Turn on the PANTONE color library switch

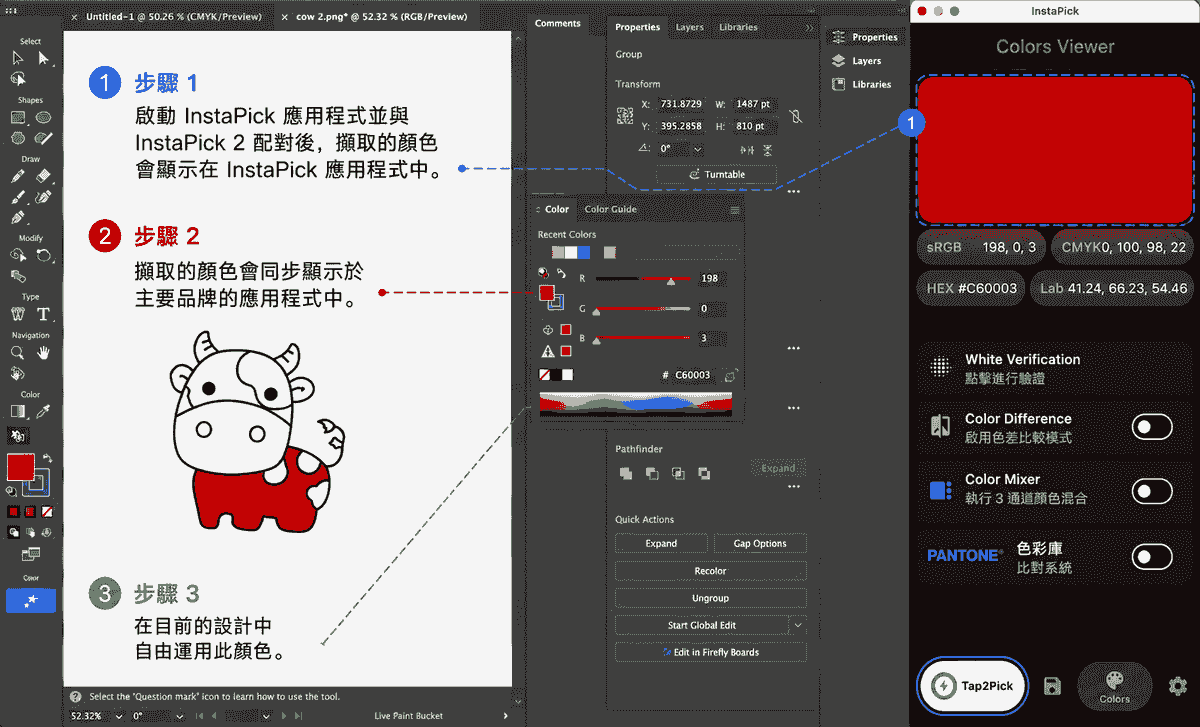click(1152, 556)
